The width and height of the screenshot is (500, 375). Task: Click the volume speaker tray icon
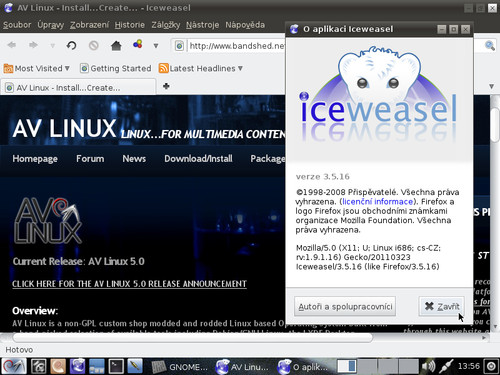tap(429, 367)
